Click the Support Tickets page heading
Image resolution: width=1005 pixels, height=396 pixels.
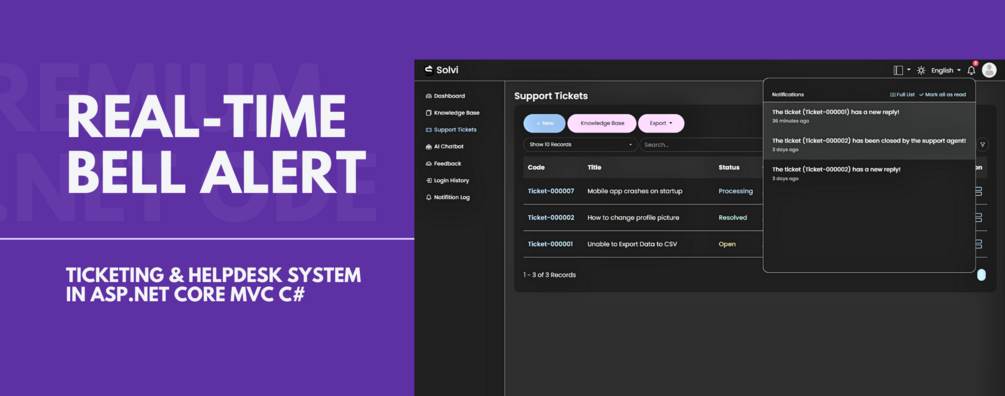[x=551, y=96]
